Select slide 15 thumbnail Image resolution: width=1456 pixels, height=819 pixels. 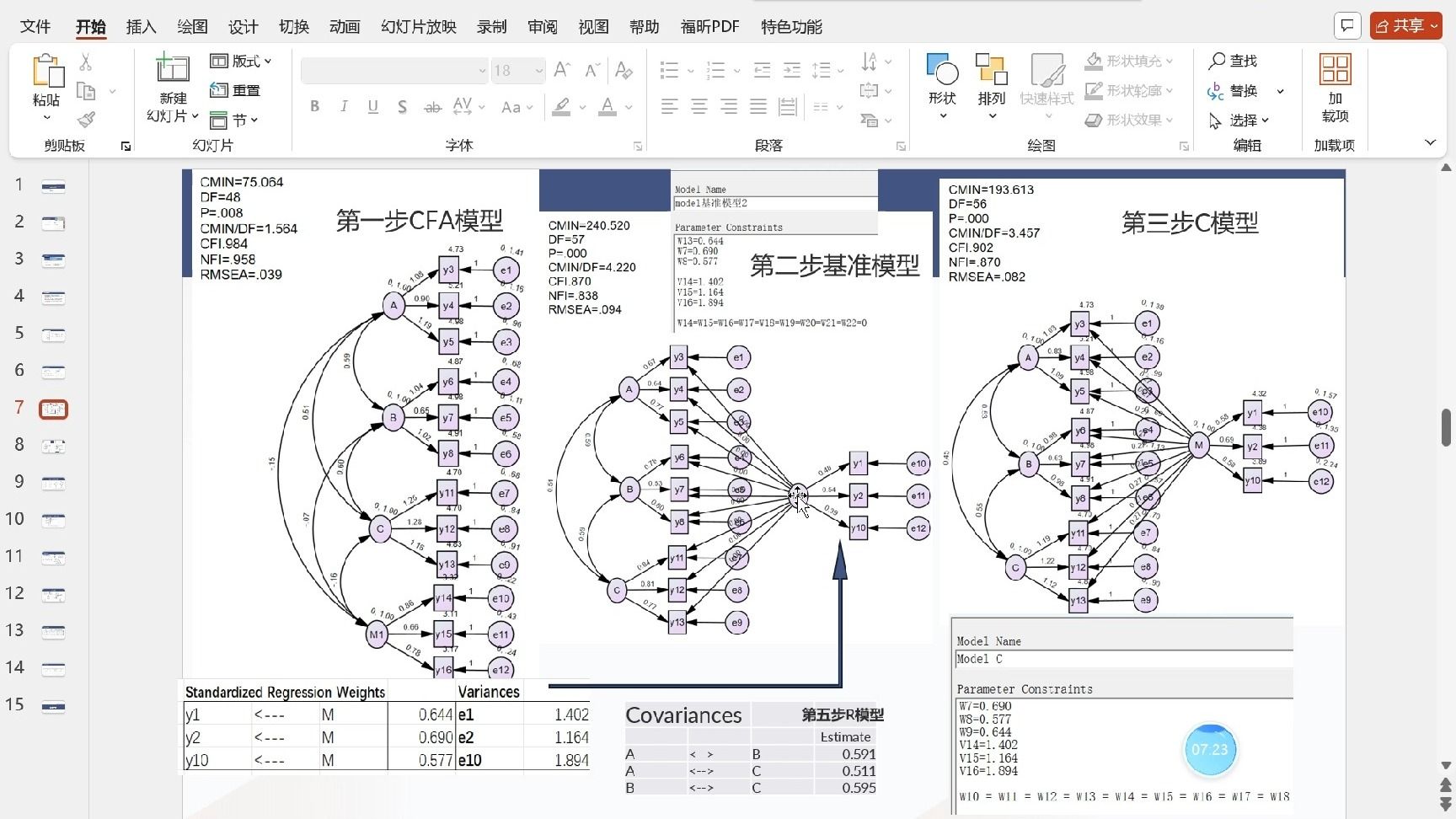click(x=53, y=706)
